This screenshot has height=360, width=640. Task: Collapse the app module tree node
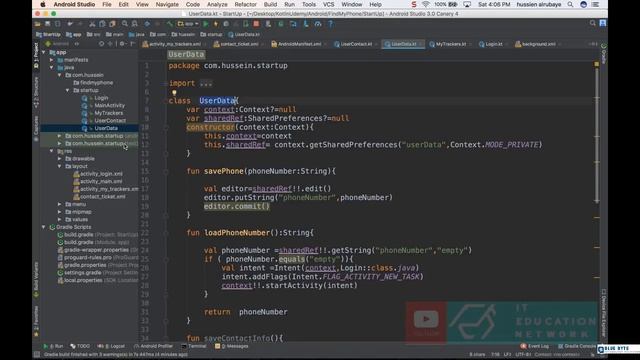pyautogui.click(x=44, y=52)
